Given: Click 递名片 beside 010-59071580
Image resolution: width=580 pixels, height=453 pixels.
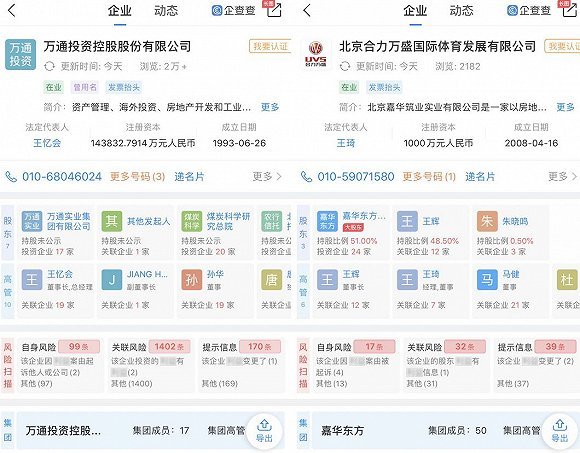Looking at the screenshot, I should click(480, 177).
